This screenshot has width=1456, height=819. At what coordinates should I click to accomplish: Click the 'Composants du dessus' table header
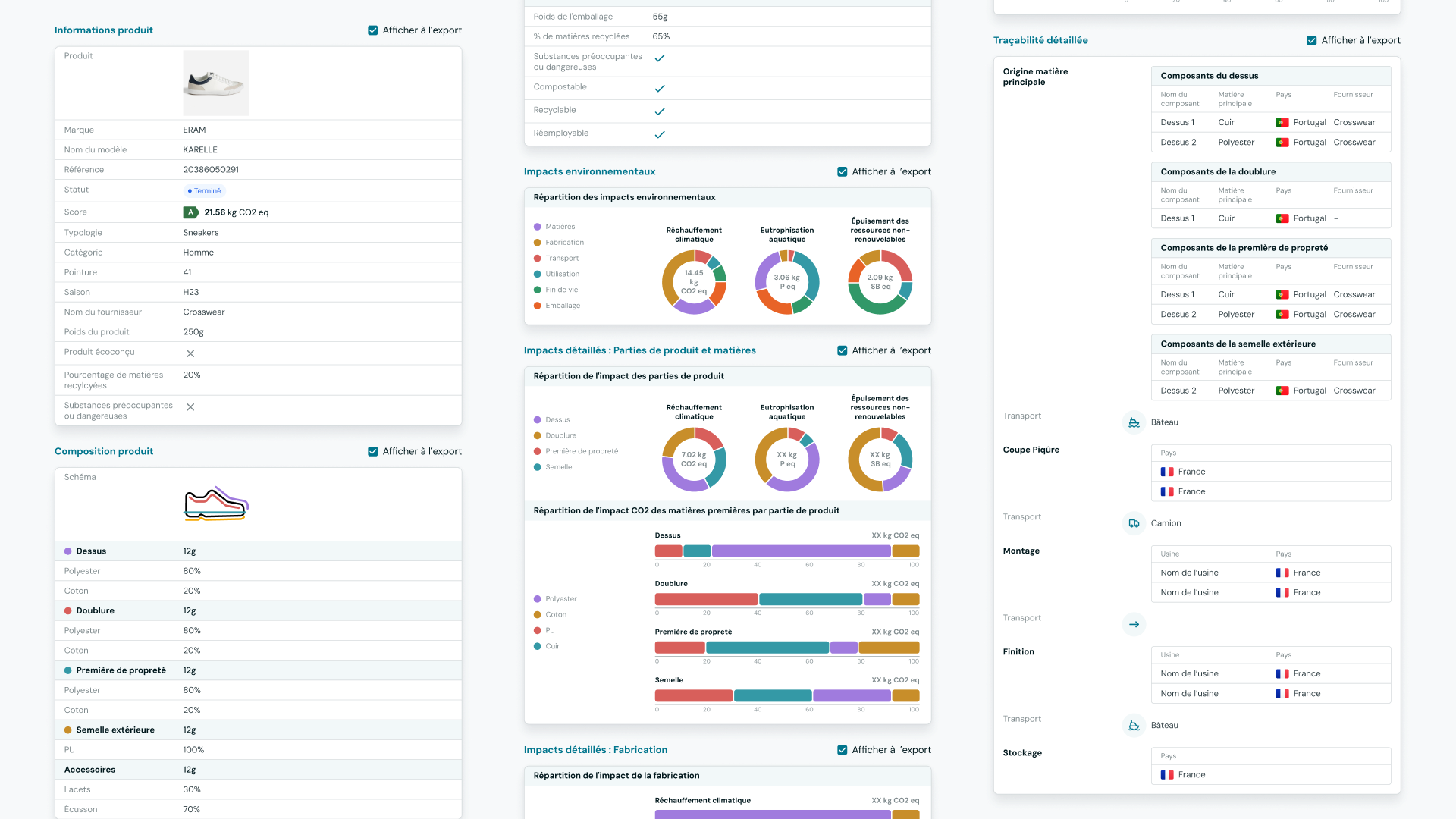(1271, 76)
